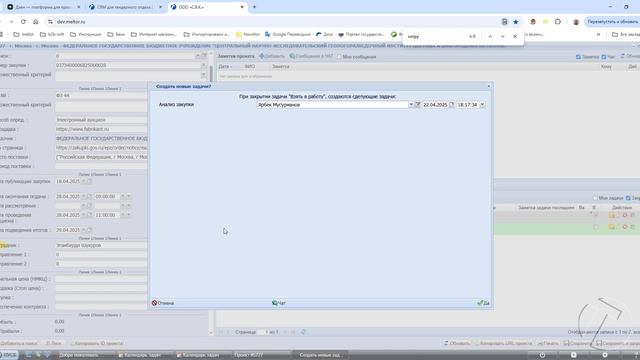
Task: Go to the browser home page
Action: [x=36, y=22]
